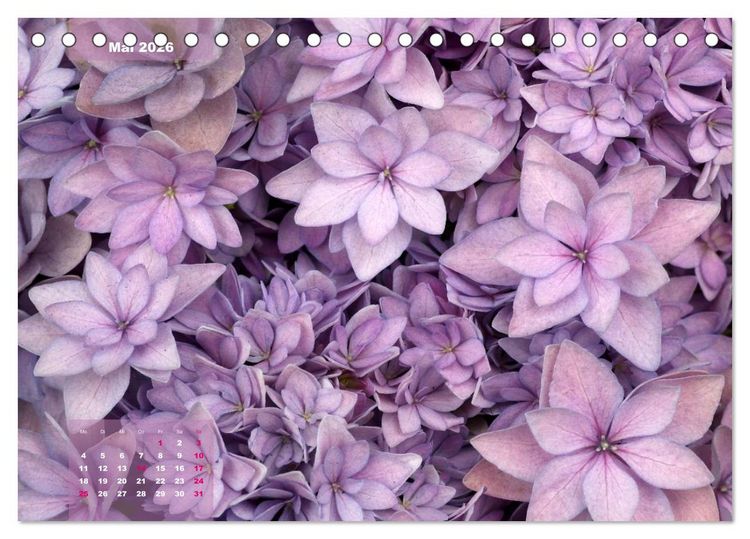Pick calendar day 4
Viewport: 750px width, 539px height.
tap(84, 456)
